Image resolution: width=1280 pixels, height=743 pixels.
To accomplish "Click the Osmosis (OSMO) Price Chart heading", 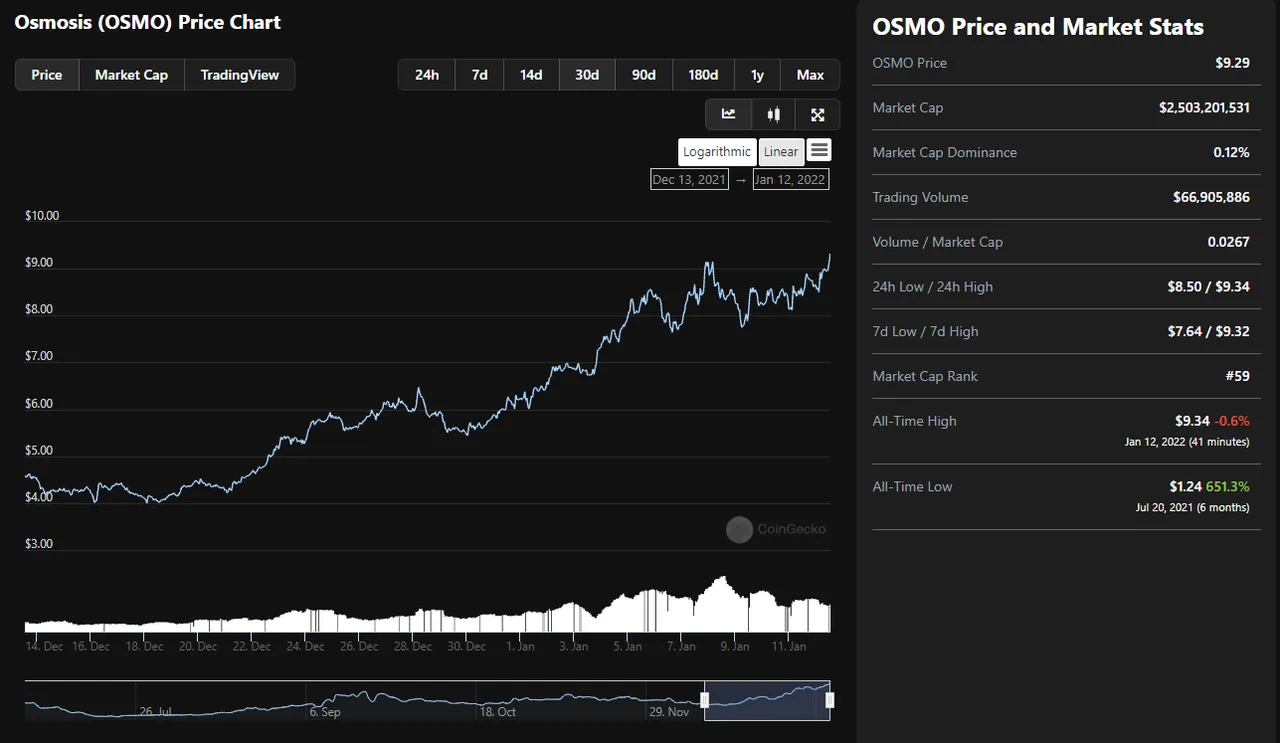I will click(x=148, y=22).
